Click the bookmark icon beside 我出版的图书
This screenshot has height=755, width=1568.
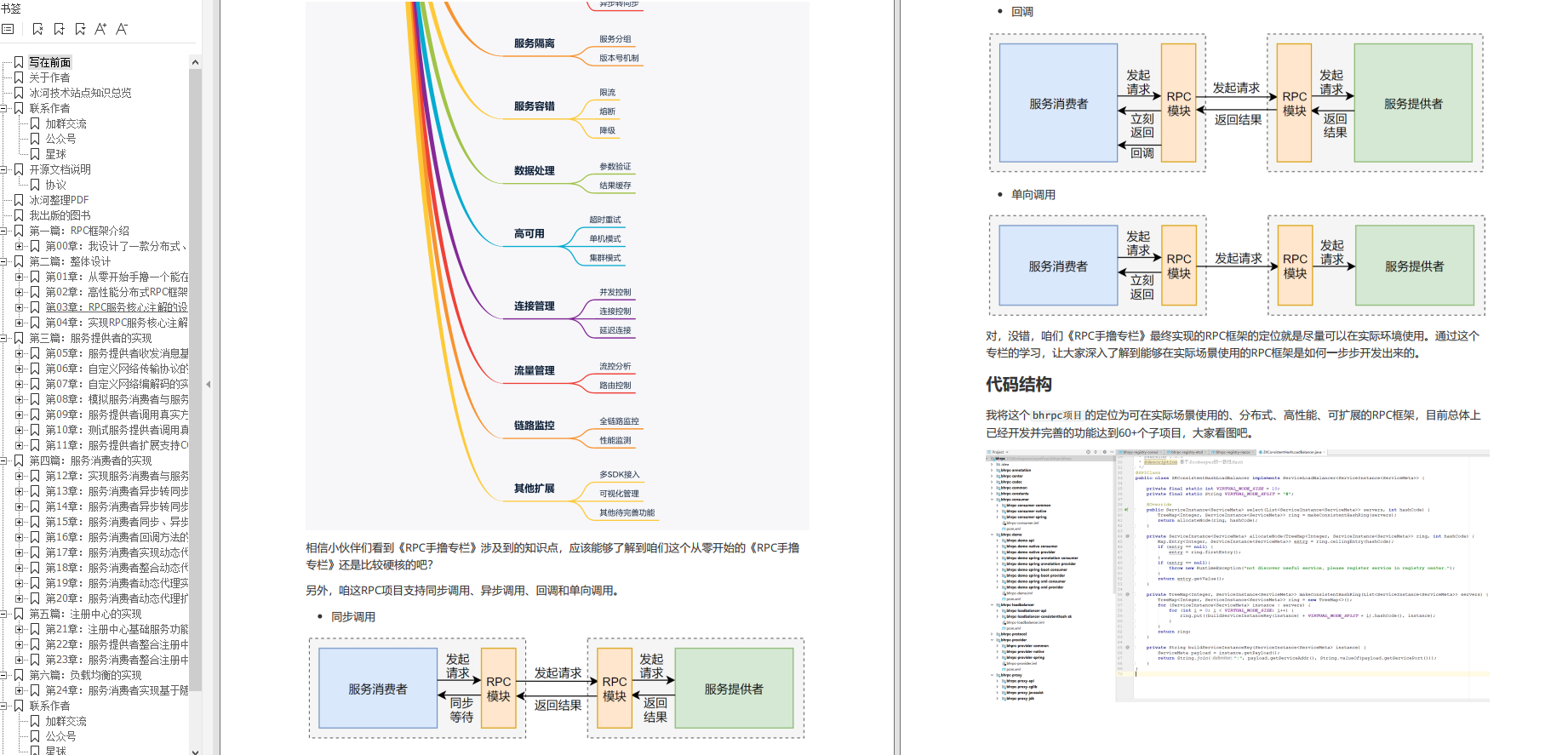(19, 215)
